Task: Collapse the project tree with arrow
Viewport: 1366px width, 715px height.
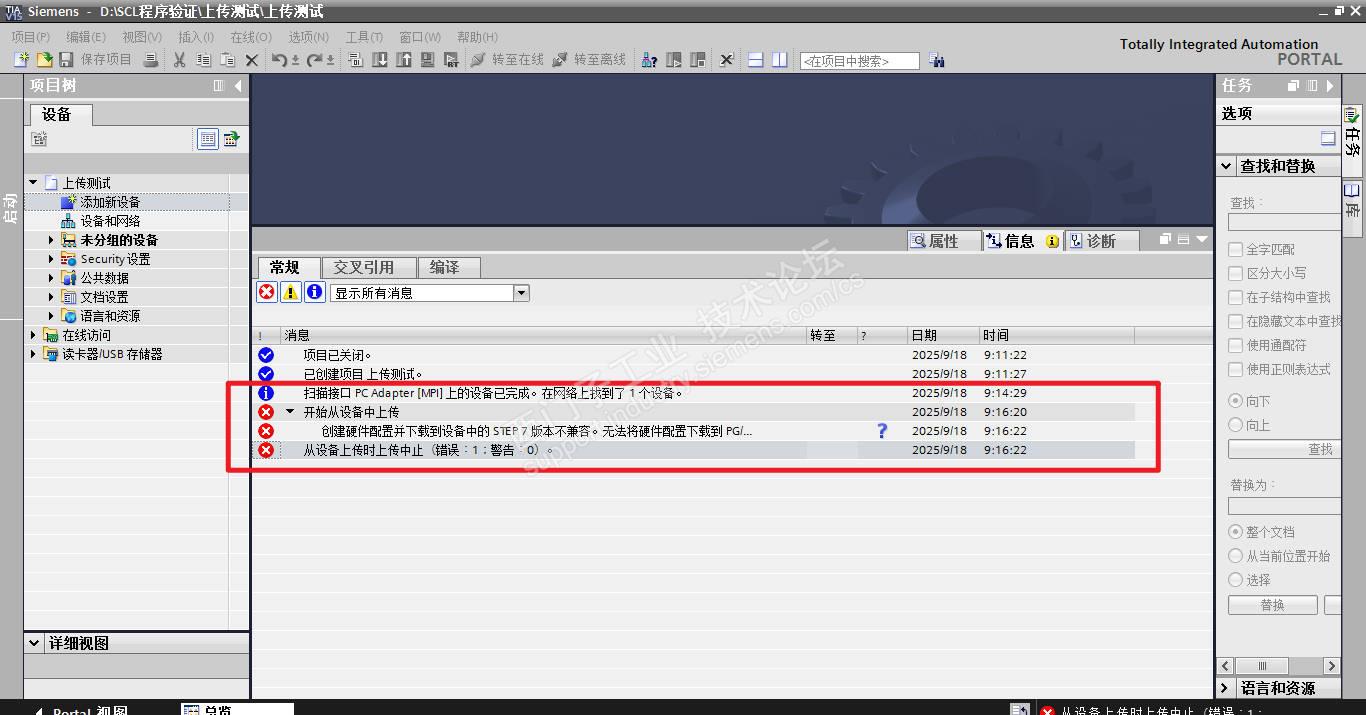Action: (238, 86)
